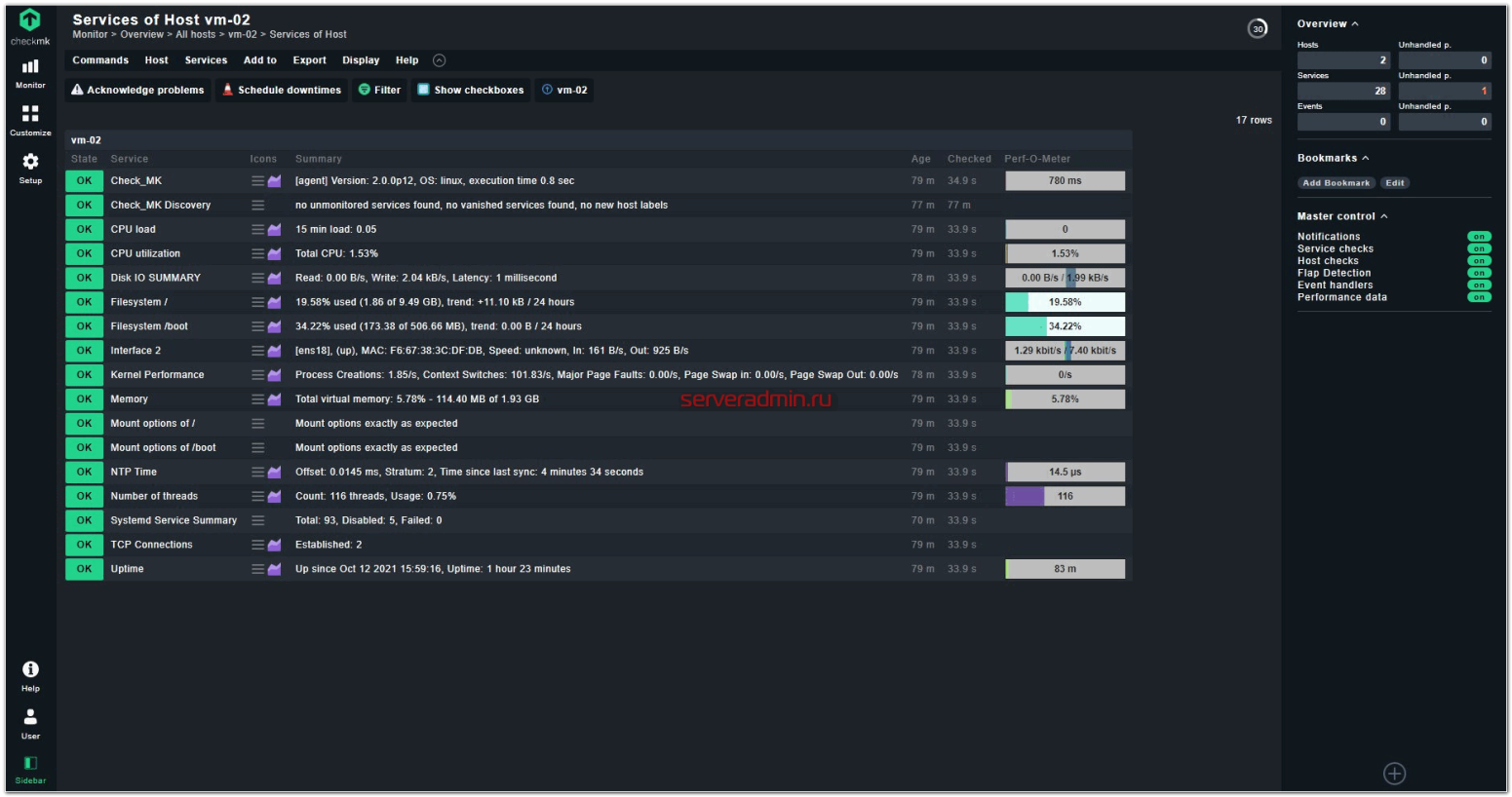Click Schedule downtimes button
The image size is (1512, 797).
click(x=282, y=91)
